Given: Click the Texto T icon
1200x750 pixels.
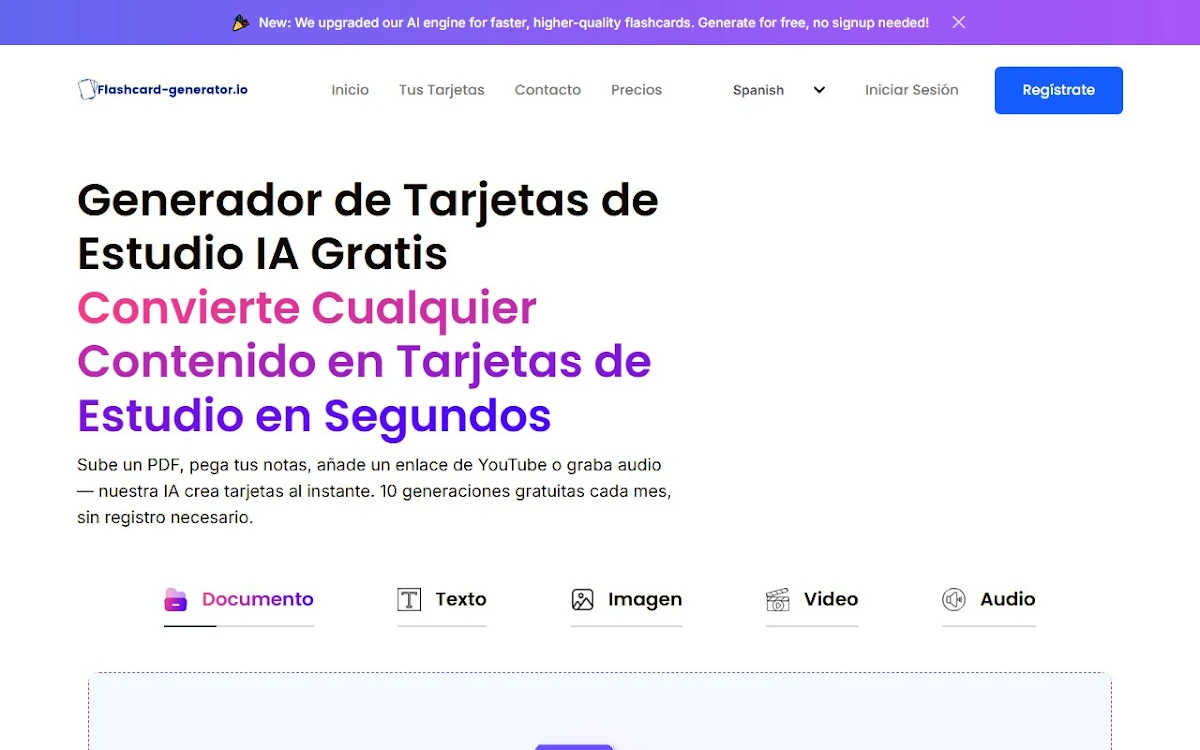Looking at the screenshot, I should click(x=409, y=600).
